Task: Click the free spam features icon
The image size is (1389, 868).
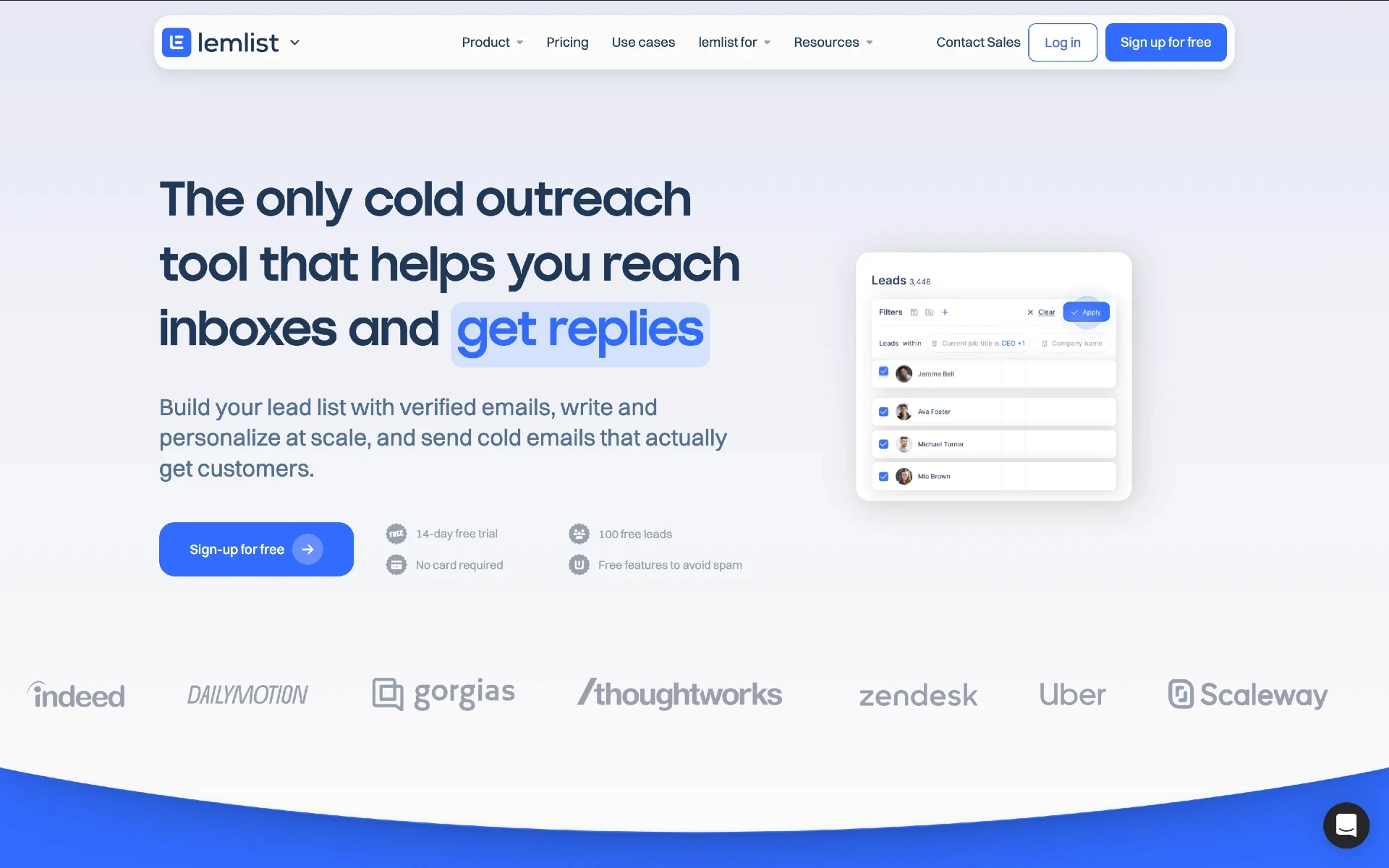Action: (579, 565)
